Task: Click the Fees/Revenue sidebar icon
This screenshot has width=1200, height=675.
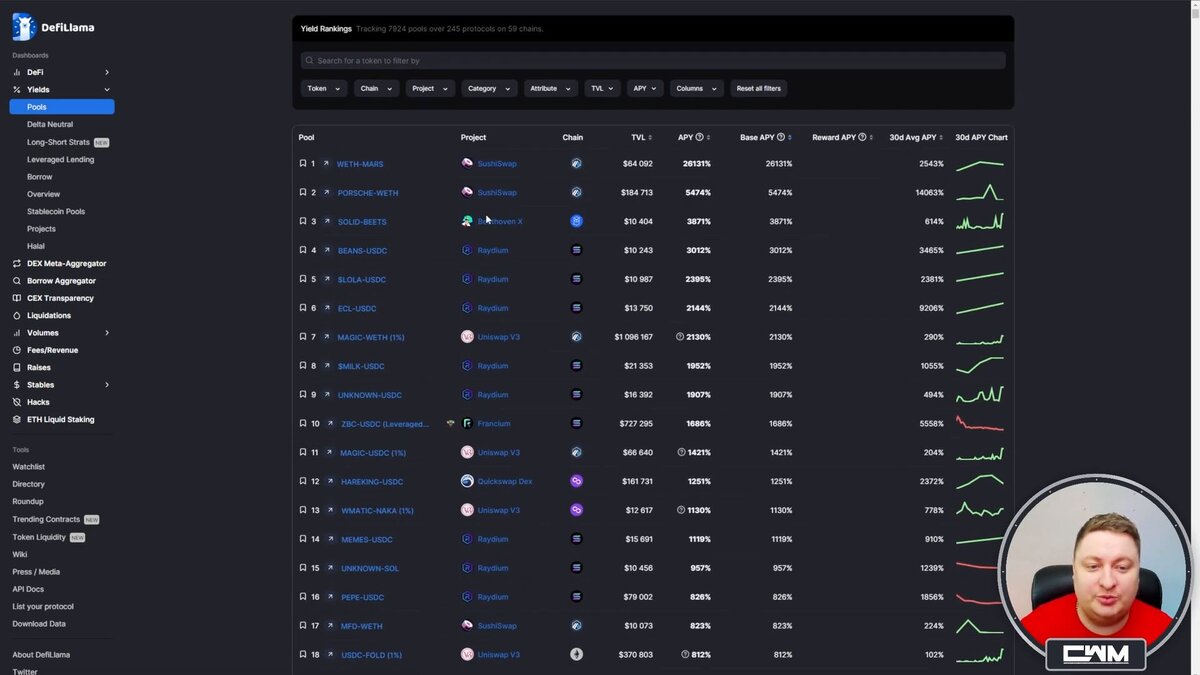Action: [x=17, y=350]
